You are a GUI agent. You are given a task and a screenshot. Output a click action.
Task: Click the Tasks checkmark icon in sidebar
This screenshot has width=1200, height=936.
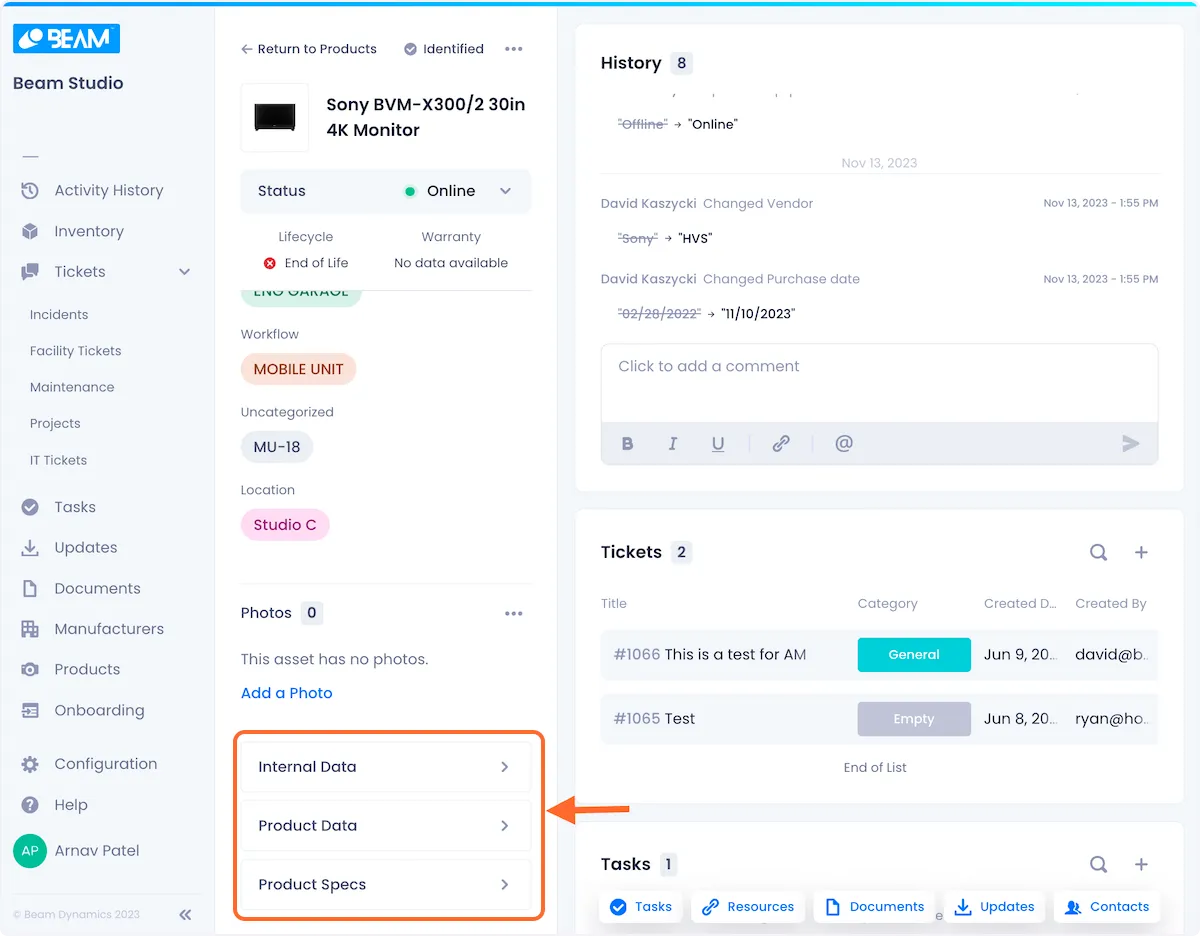pos(30,507)
